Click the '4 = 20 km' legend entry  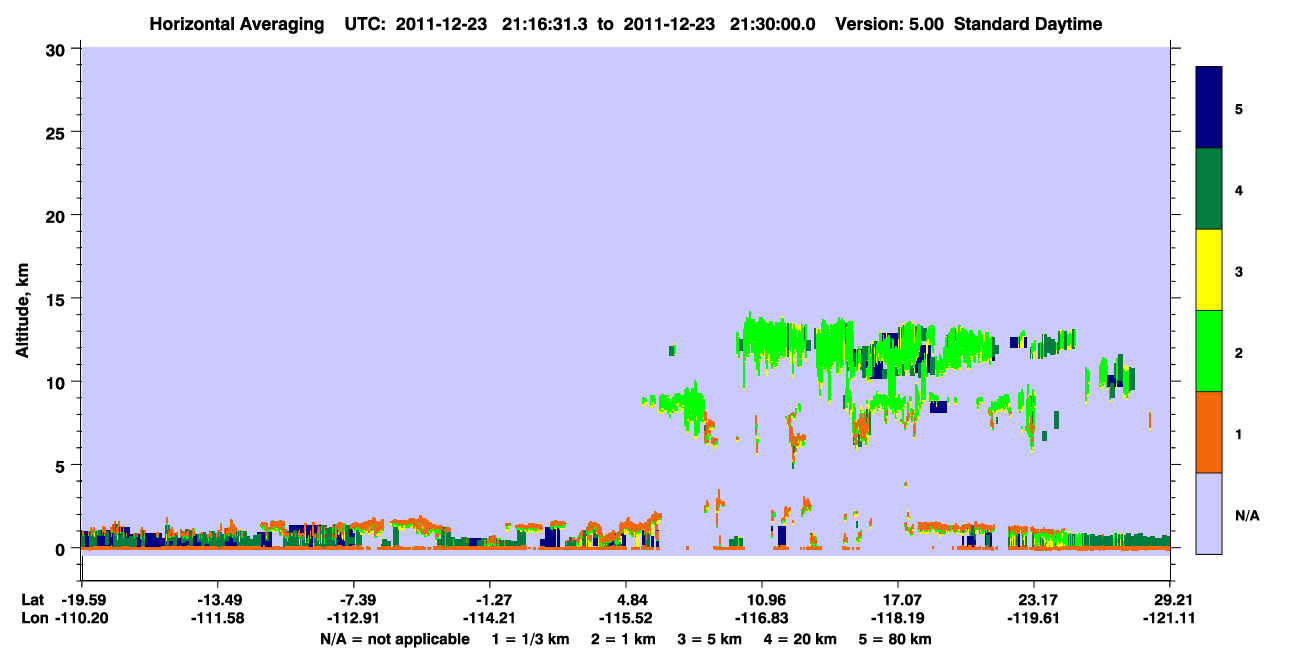(802, 639)
